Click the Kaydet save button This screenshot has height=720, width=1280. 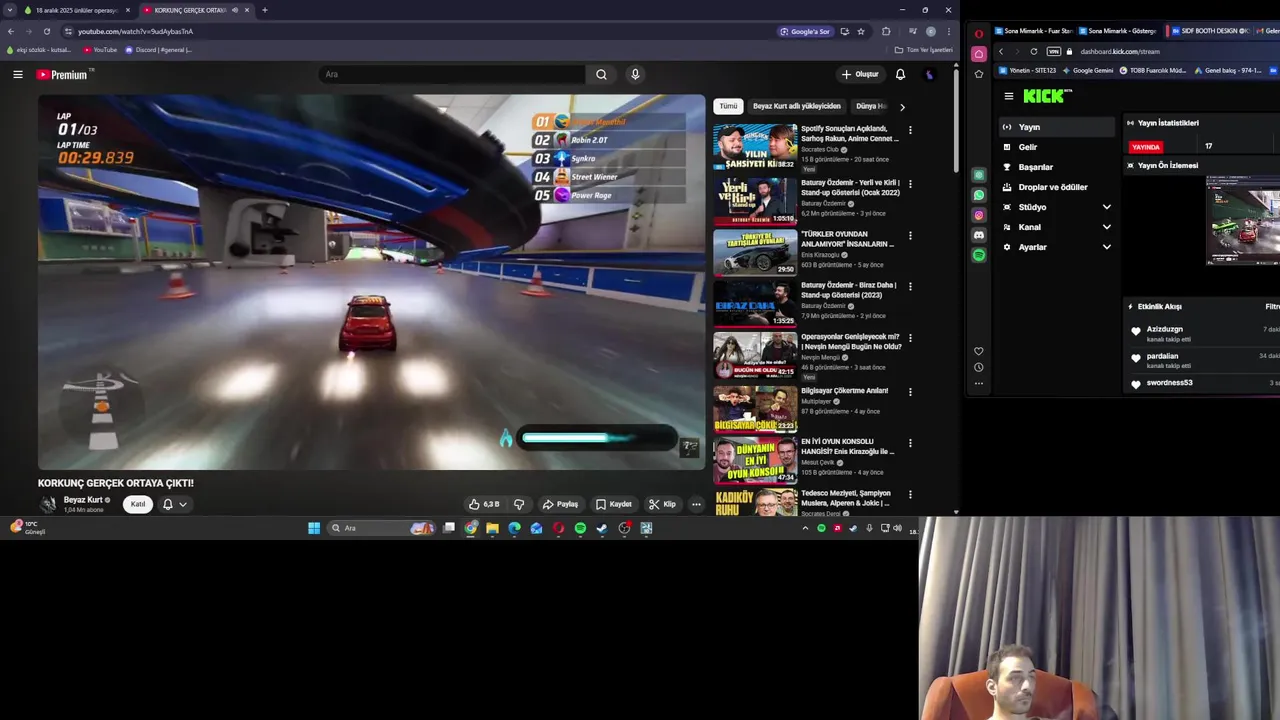click(x=614, y=504)
